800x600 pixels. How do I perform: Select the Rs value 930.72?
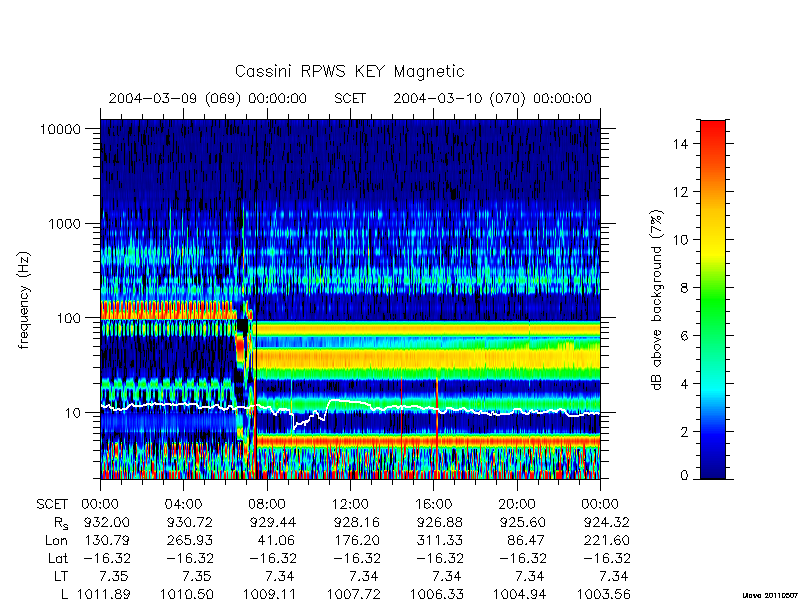coord(190,522)
